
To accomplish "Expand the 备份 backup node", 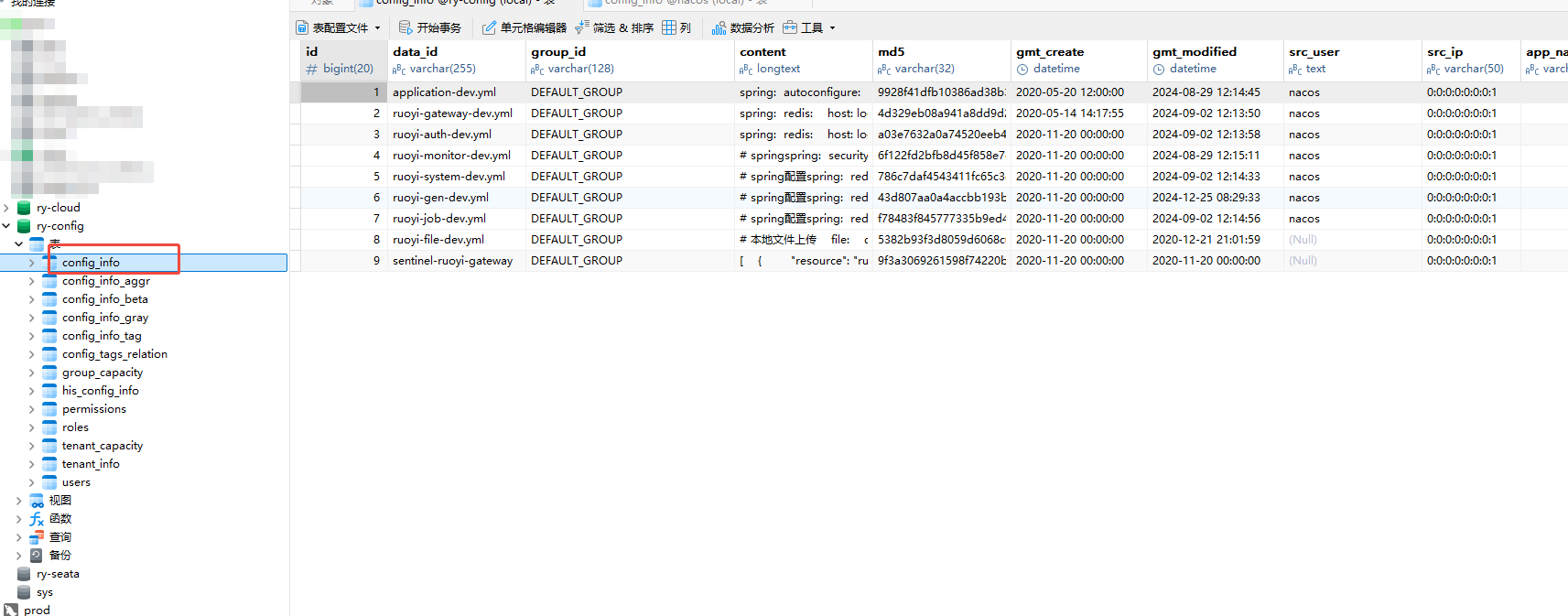I will [x=19, y=556].
